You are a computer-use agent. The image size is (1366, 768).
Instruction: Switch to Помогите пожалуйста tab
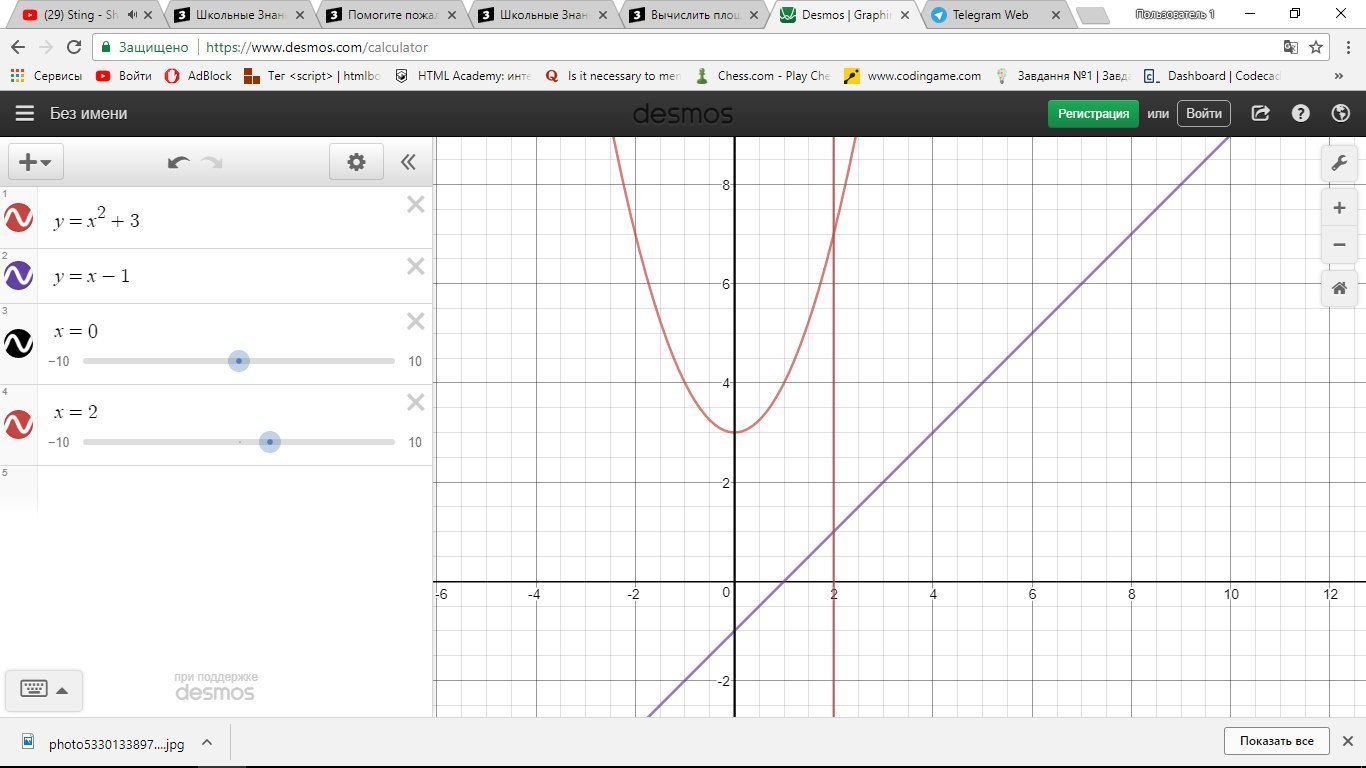click(392, 15)
